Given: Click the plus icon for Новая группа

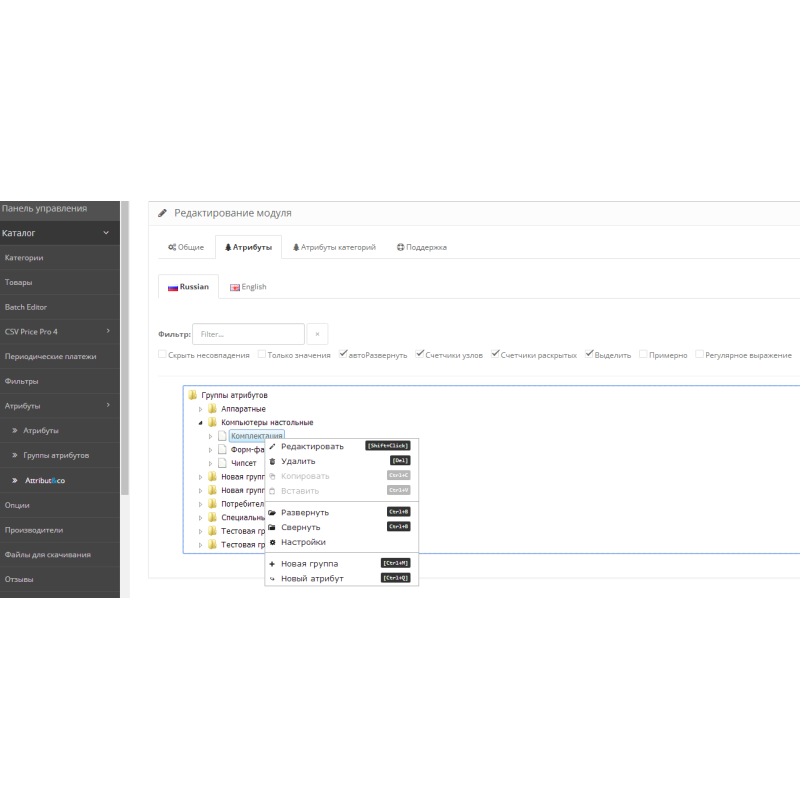Looking at the screenshot, I should 272,563.
